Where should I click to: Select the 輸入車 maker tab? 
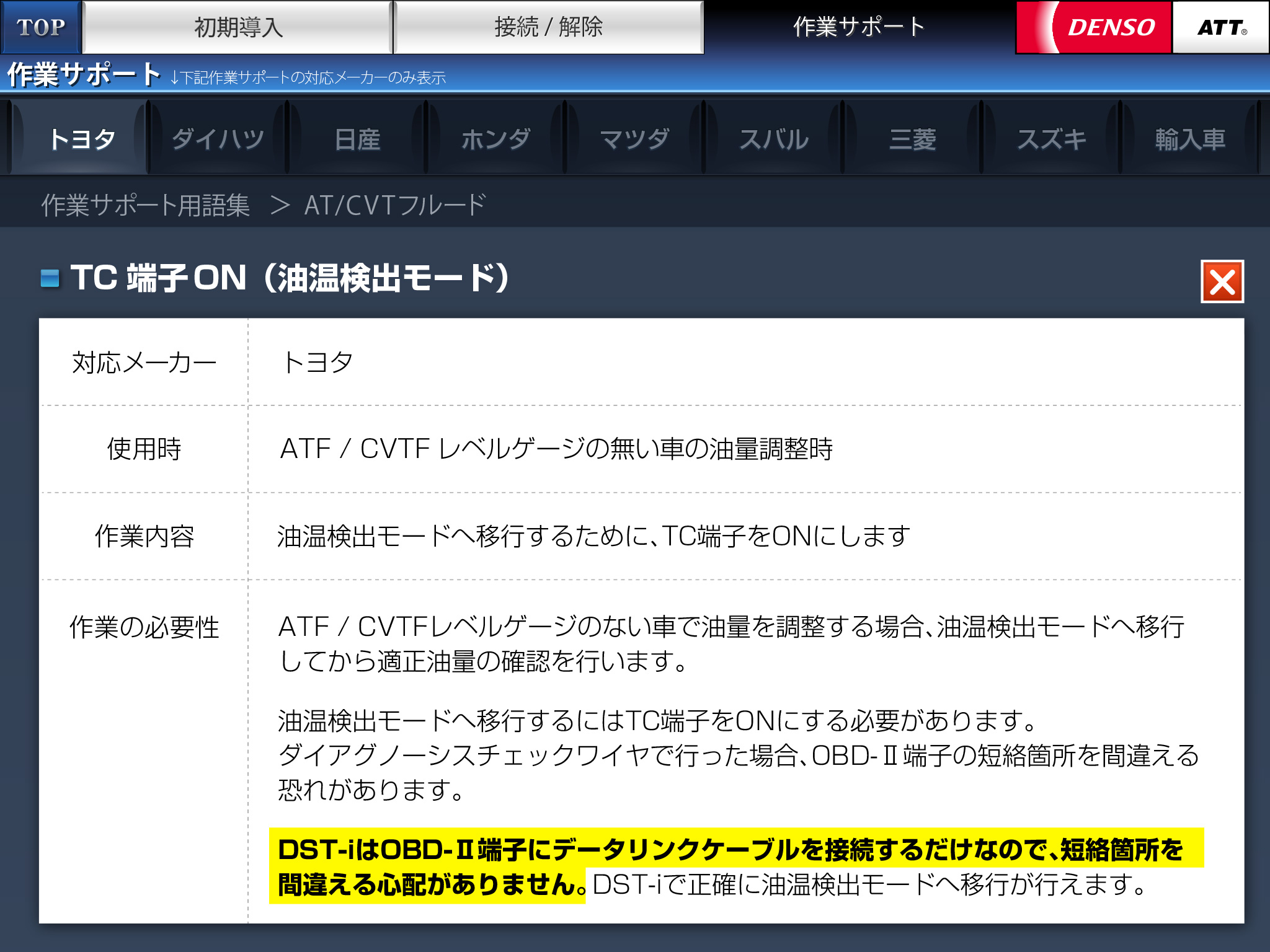(x=1190, y=139)
